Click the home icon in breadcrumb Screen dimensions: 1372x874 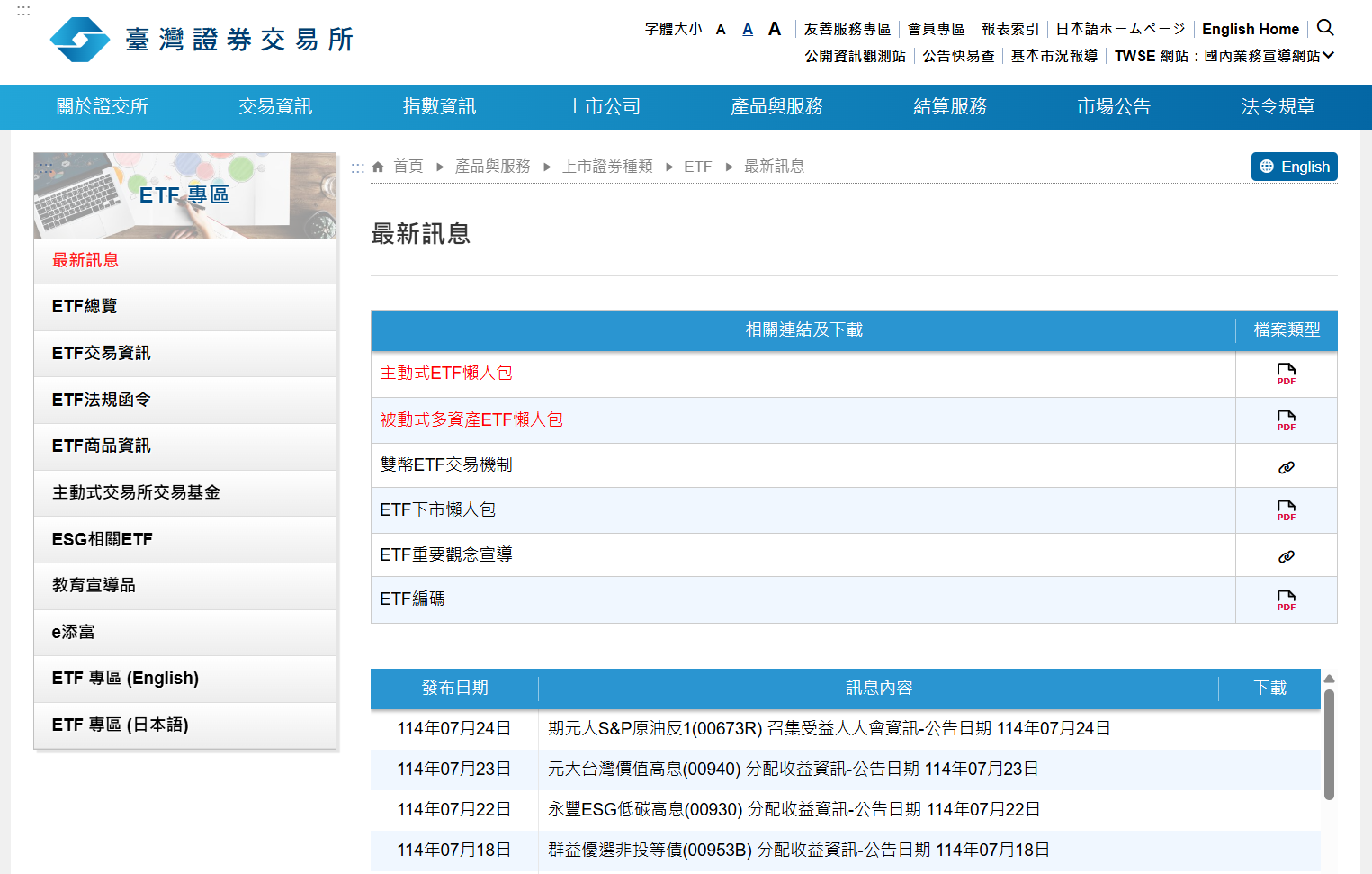[x=378, y=167]
